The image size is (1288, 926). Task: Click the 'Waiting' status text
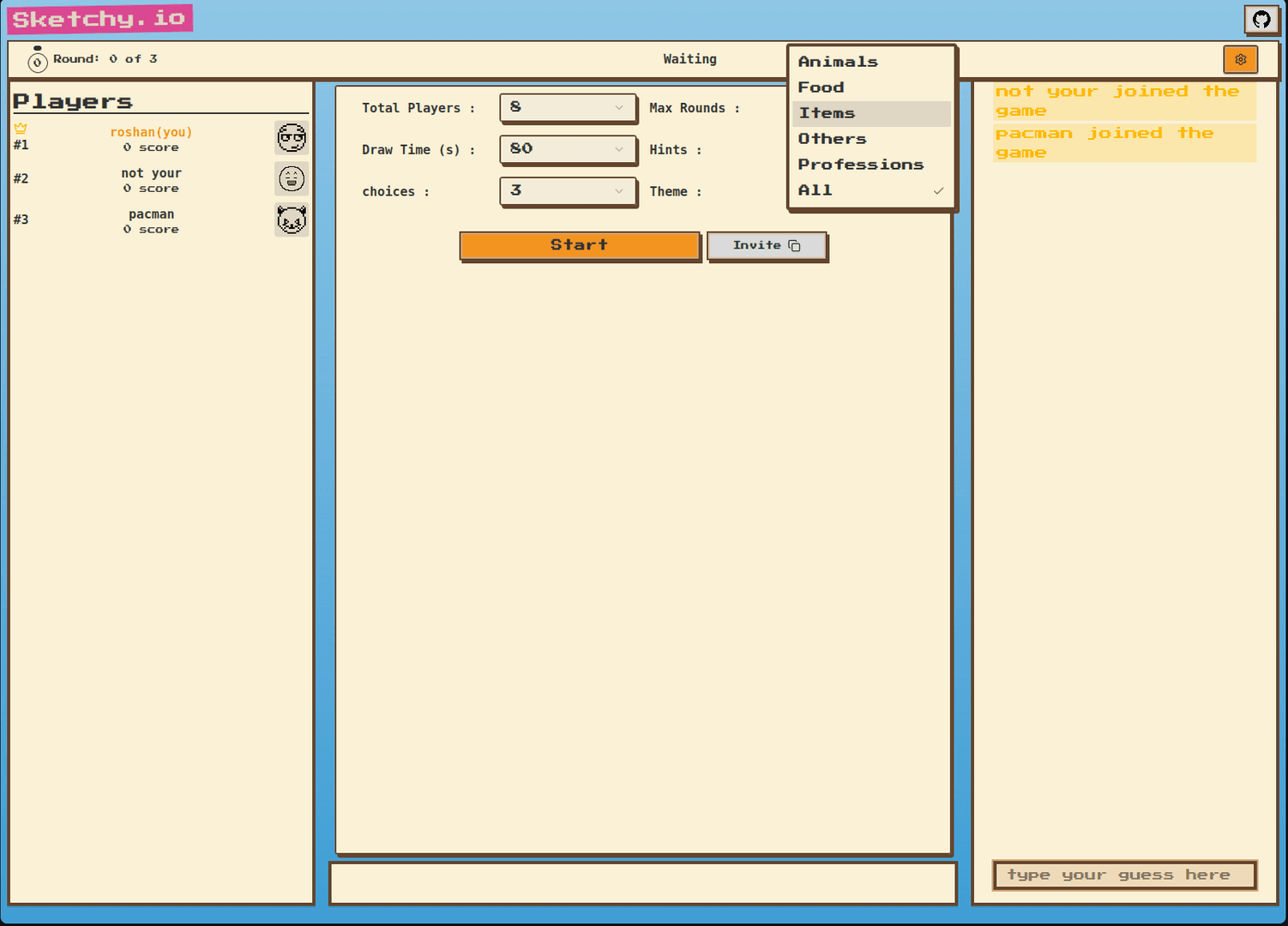[689, 59]
